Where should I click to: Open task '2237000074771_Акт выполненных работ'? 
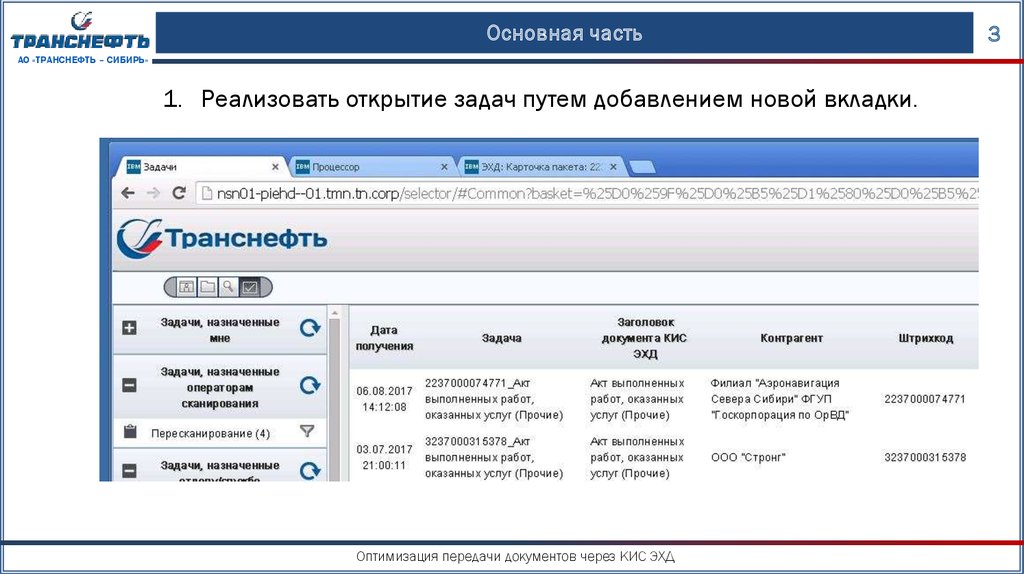pyautogui.click(x=494, y=399)
